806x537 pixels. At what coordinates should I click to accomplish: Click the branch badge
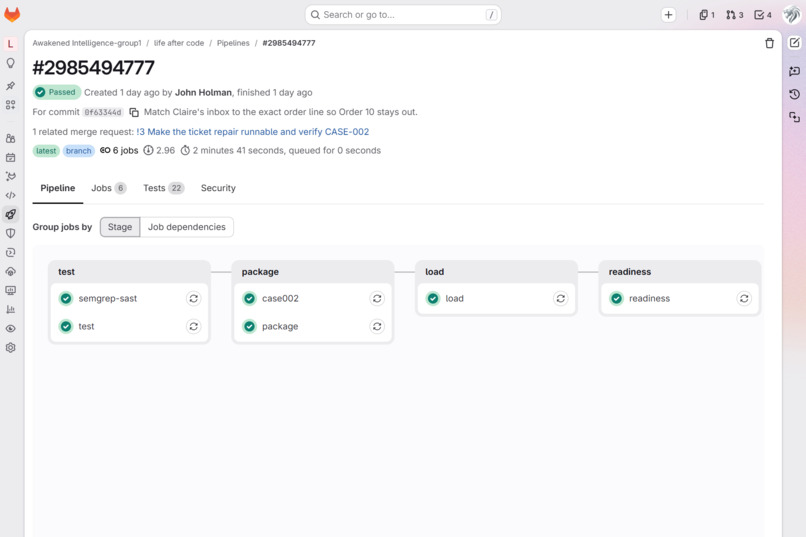coord(78,151)
